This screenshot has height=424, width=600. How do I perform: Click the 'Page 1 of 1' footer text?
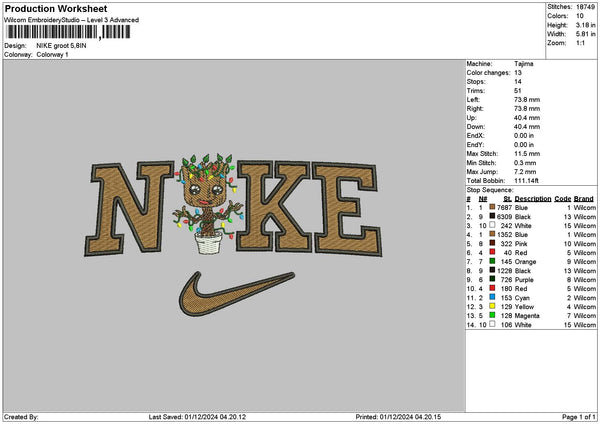tap(579, 417)
